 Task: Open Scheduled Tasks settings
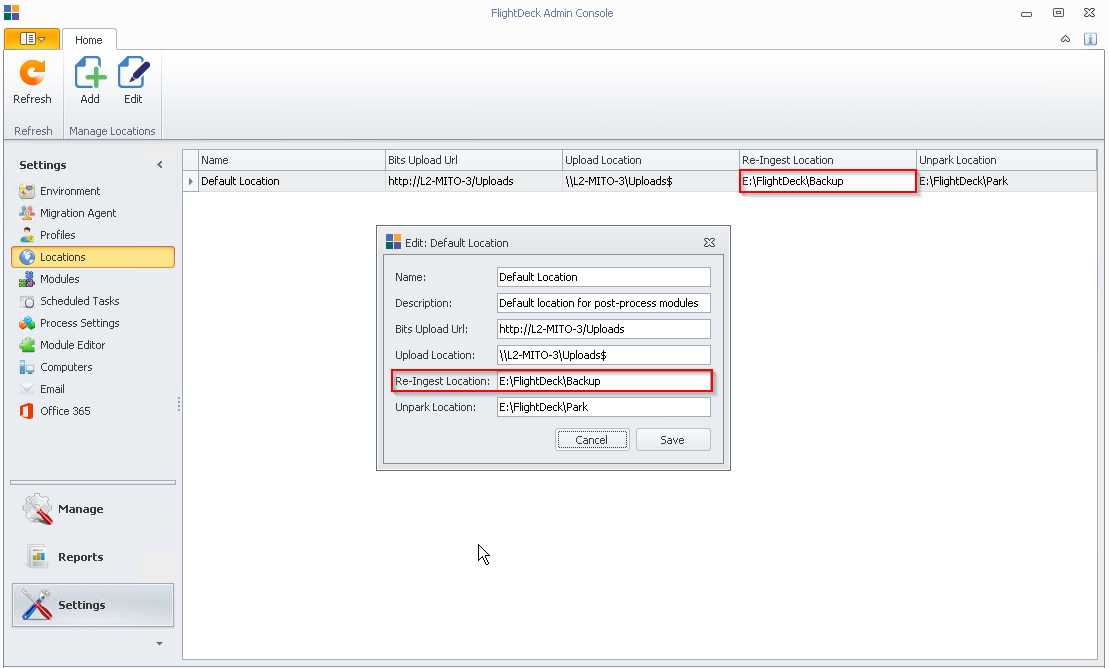[x=79, y=301]
